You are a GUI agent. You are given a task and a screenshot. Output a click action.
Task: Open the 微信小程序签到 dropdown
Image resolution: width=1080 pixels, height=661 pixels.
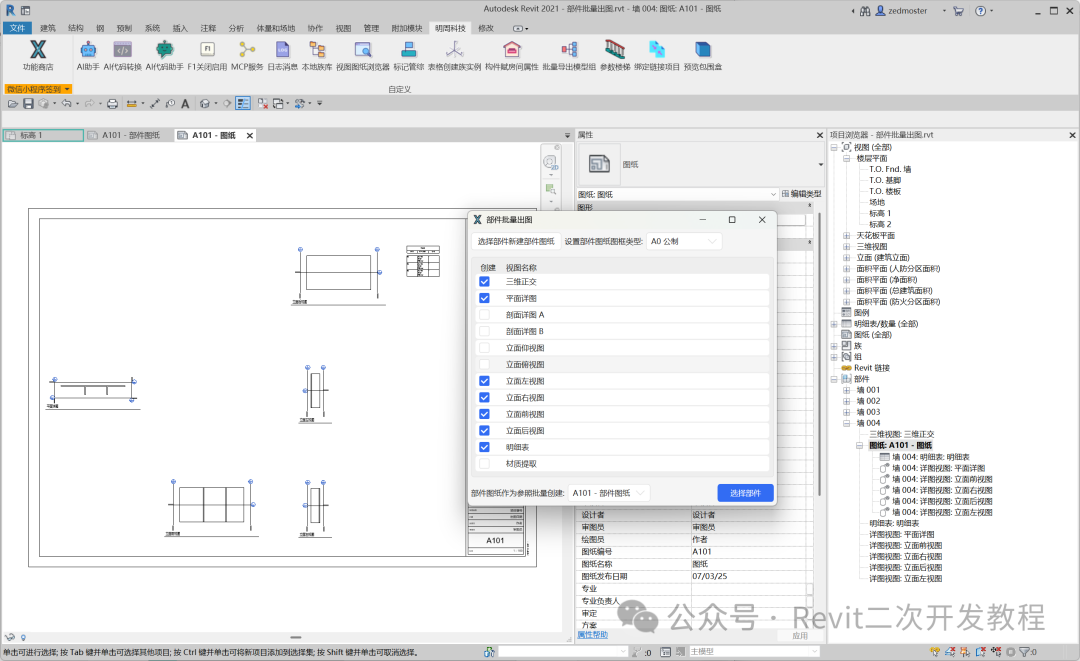tap(38, 89)
